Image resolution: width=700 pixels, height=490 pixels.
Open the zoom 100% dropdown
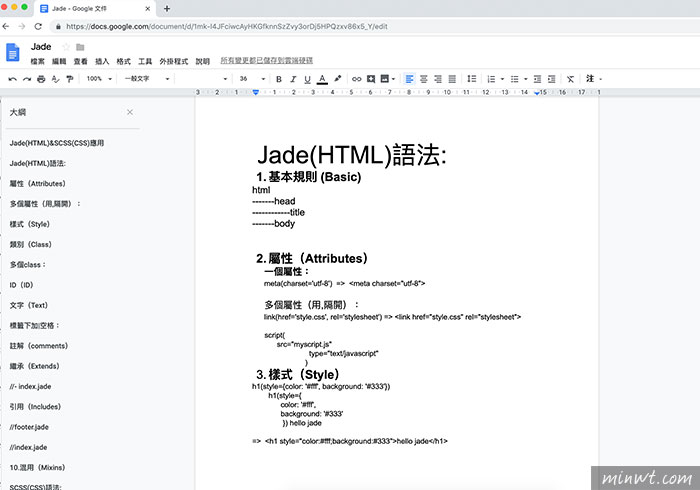click(x=99, y=79)
